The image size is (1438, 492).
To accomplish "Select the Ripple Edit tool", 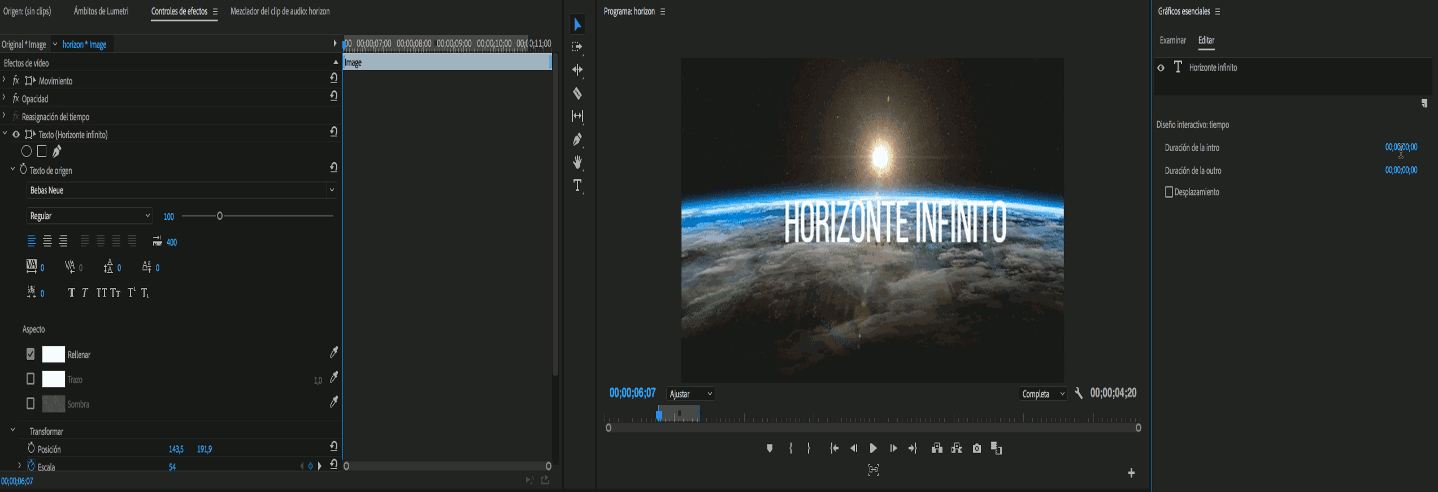I will pos(577,70).
